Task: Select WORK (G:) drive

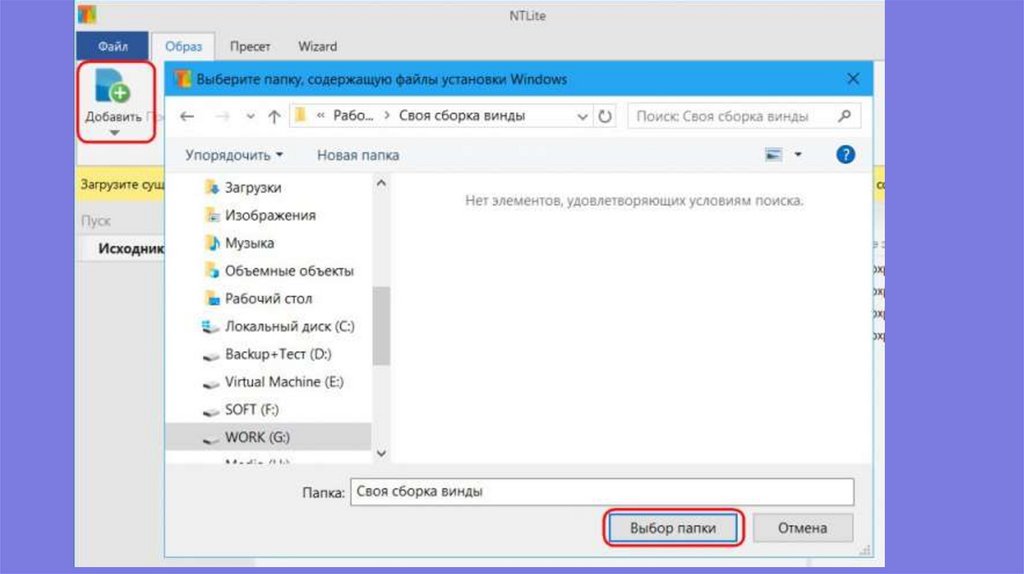Action: point(268,437)
